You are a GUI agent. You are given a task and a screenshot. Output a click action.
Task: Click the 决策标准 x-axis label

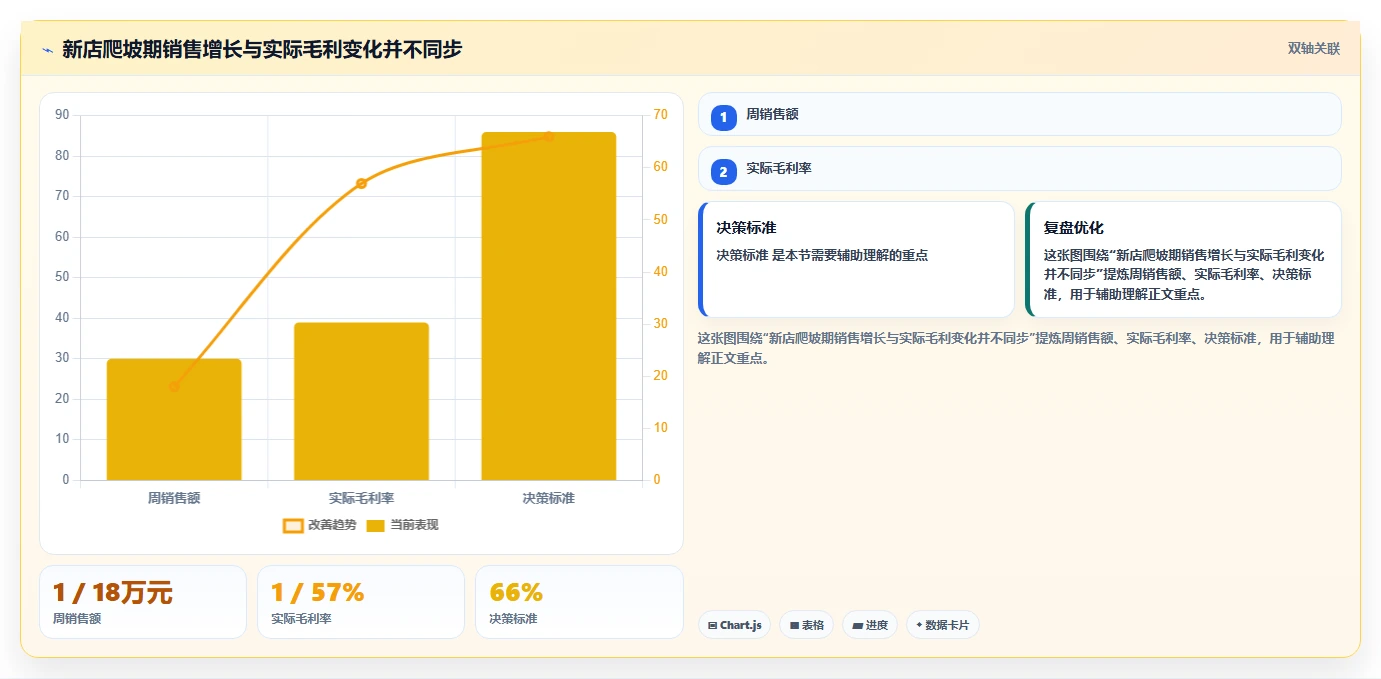tap(548, 497)
